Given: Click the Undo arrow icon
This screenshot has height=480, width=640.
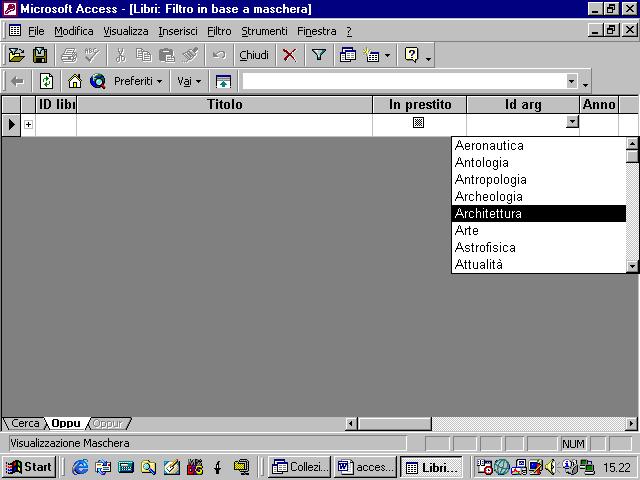Looking at the screenshot, I should point(219,55).
